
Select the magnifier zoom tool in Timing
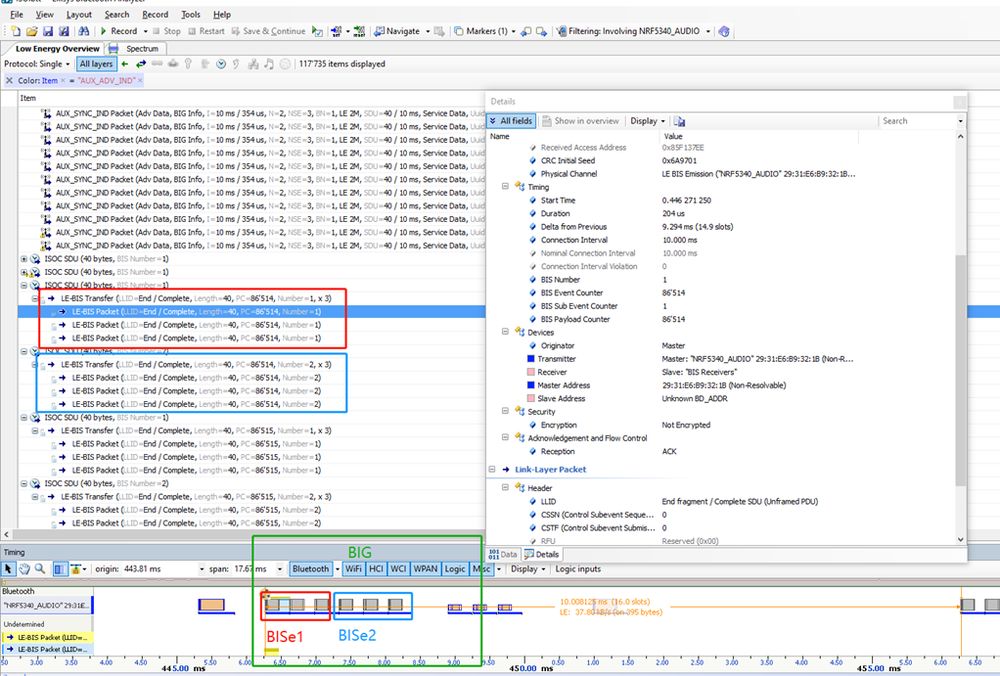[x=38, y=569]
